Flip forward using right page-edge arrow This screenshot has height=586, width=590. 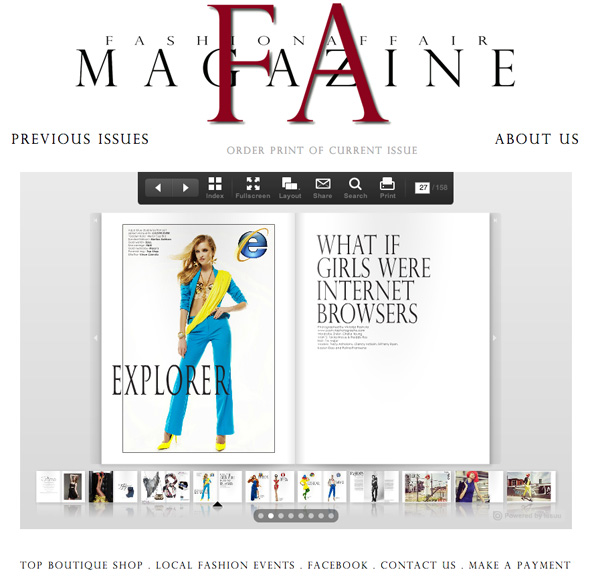(495, 338)
